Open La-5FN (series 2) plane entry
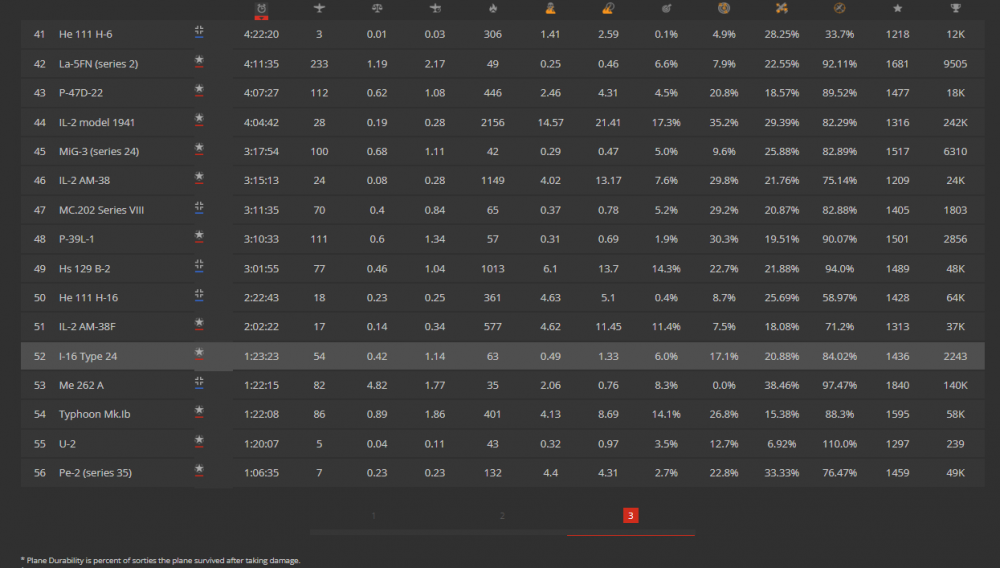1000x568 pixels. (98, 64)
